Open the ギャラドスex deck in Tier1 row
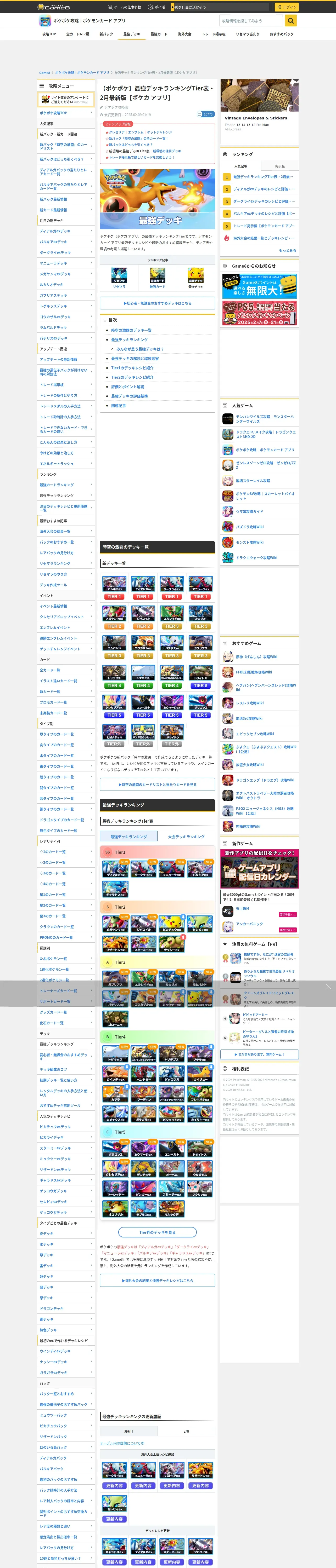The height and width of the screenshot is (1568, 336). click(x=115, y=890)
